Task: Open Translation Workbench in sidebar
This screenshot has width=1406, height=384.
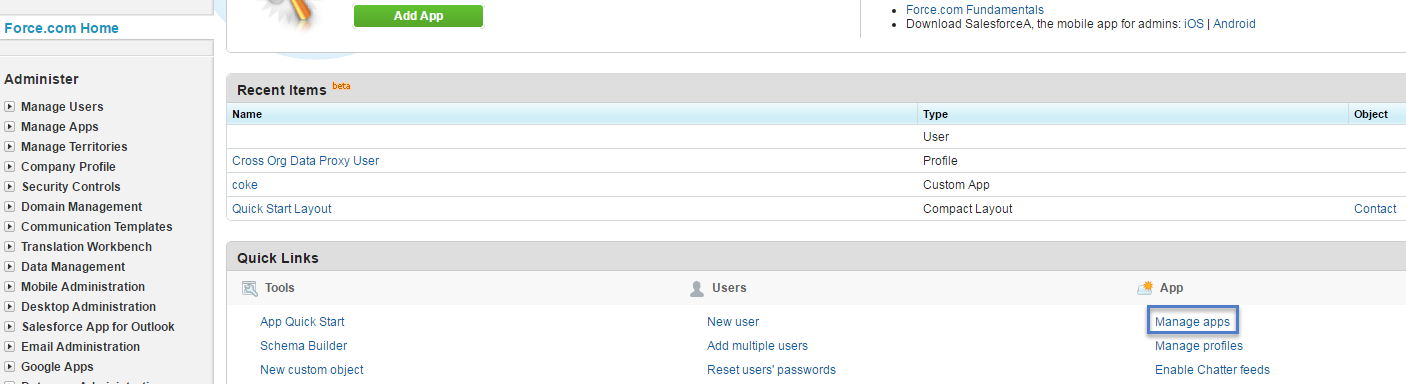Action: point(86,247)
